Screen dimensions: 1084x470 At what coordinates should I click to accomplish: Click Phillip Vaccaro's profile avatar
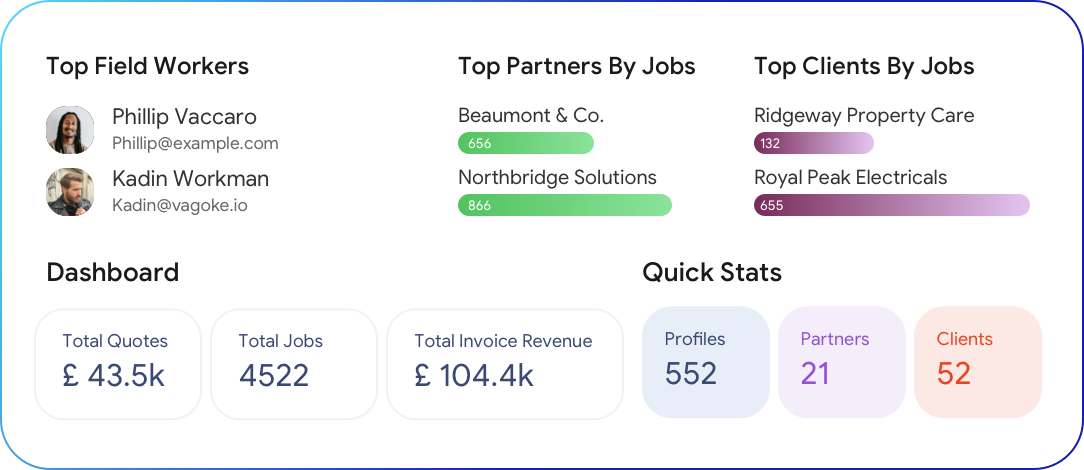[70, 130]
